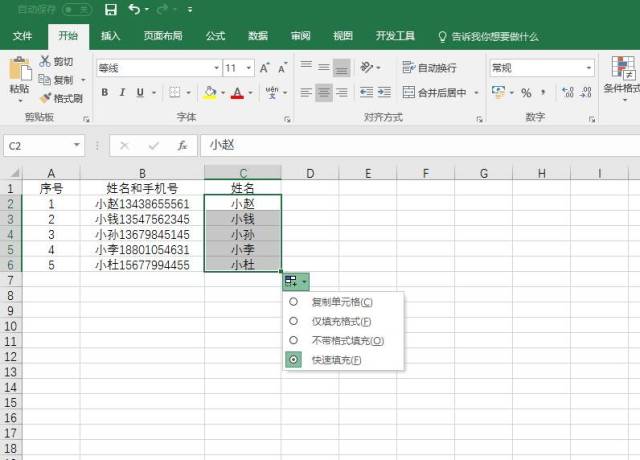This screenshot has height=460, width=640.
Task: Click the comma thousands separator icon
Action: (x=543, y=93)
